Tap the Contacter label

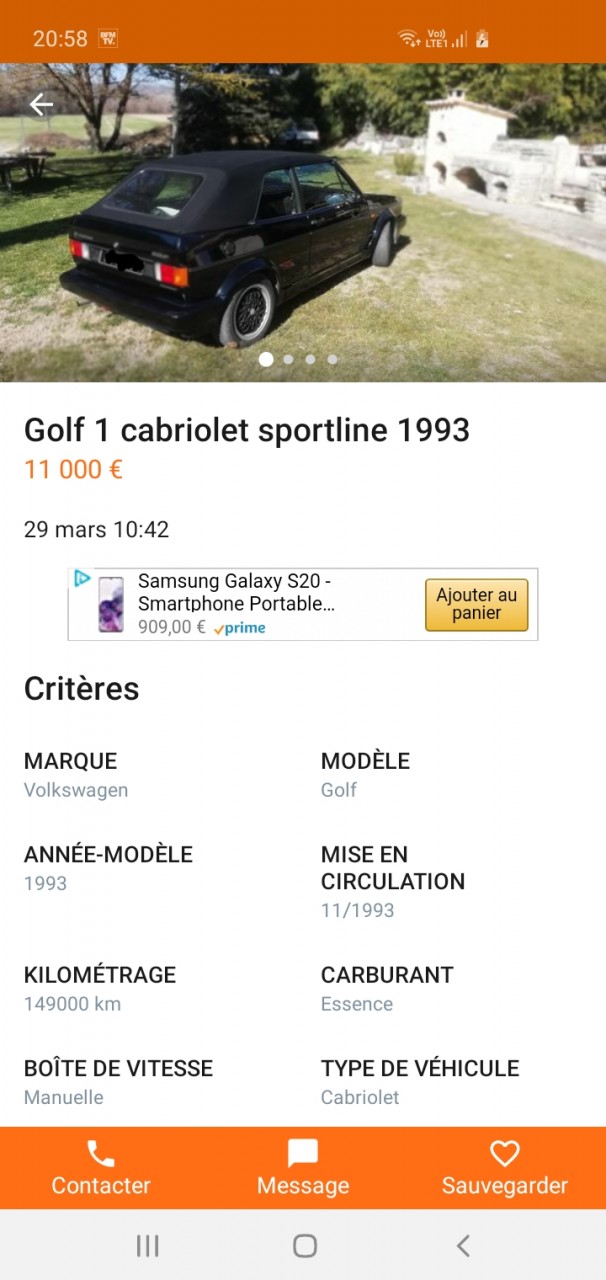point(101,1186)
